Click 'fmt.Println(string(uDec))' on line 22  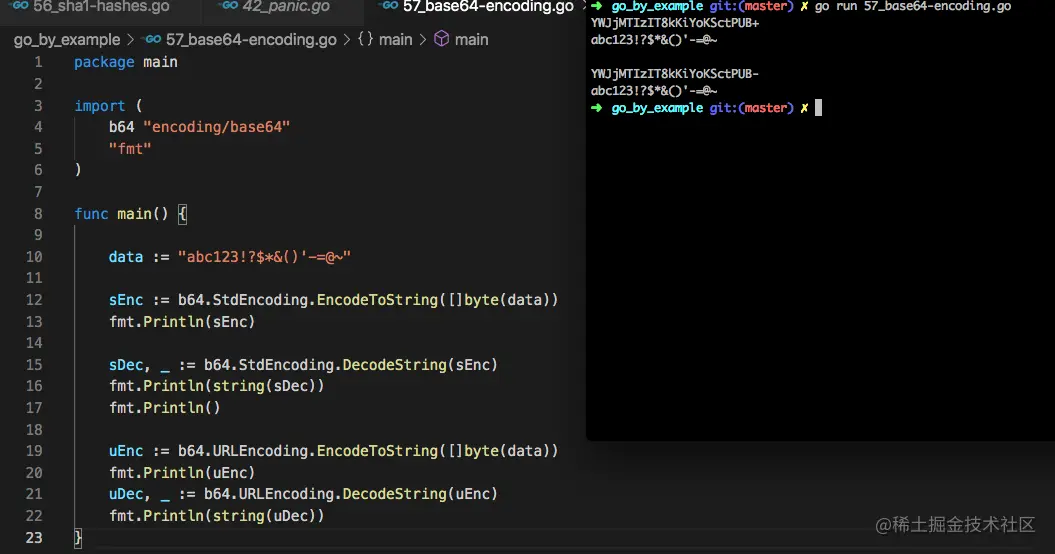click(217, 516)
